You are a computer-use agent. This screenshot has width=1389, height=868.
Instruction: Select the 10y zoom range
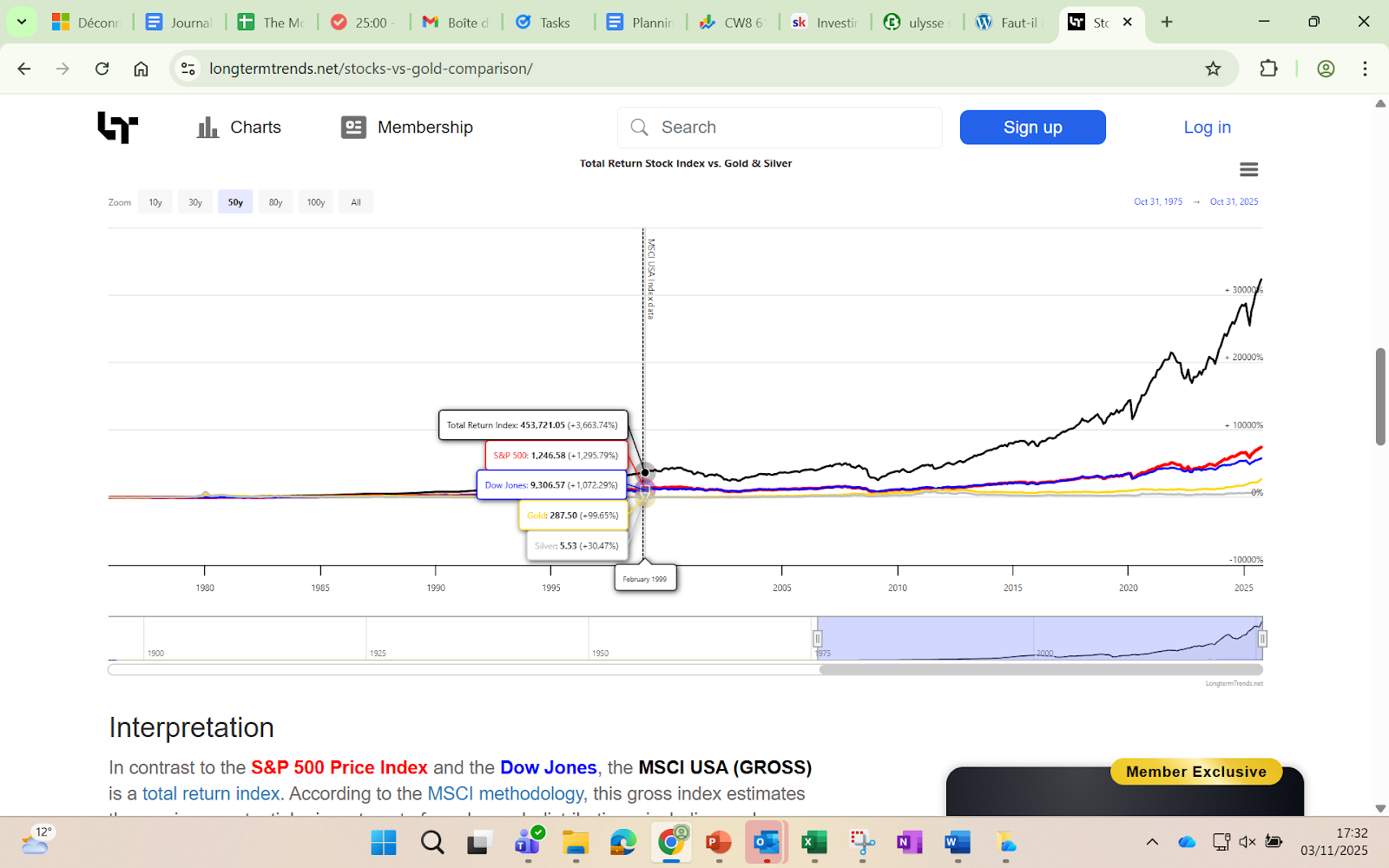tap(155, 202)
